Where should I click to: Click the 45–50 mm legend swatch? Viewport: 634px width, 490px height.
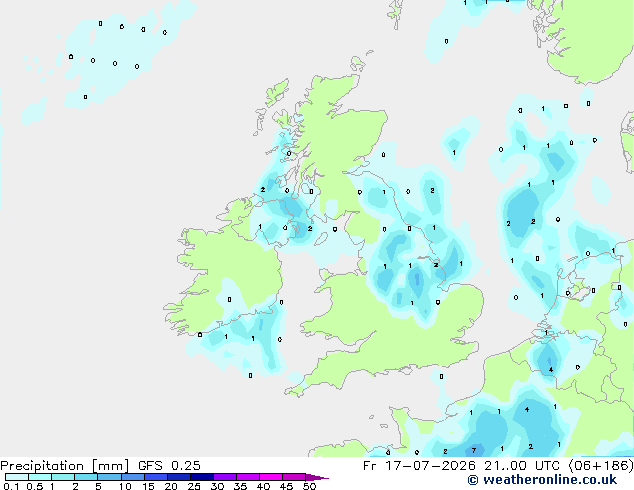(x=294, y=477)
